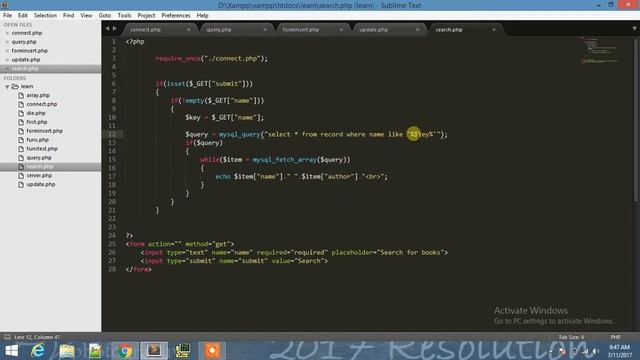Open the Help menu

click(x=202, y=16)
